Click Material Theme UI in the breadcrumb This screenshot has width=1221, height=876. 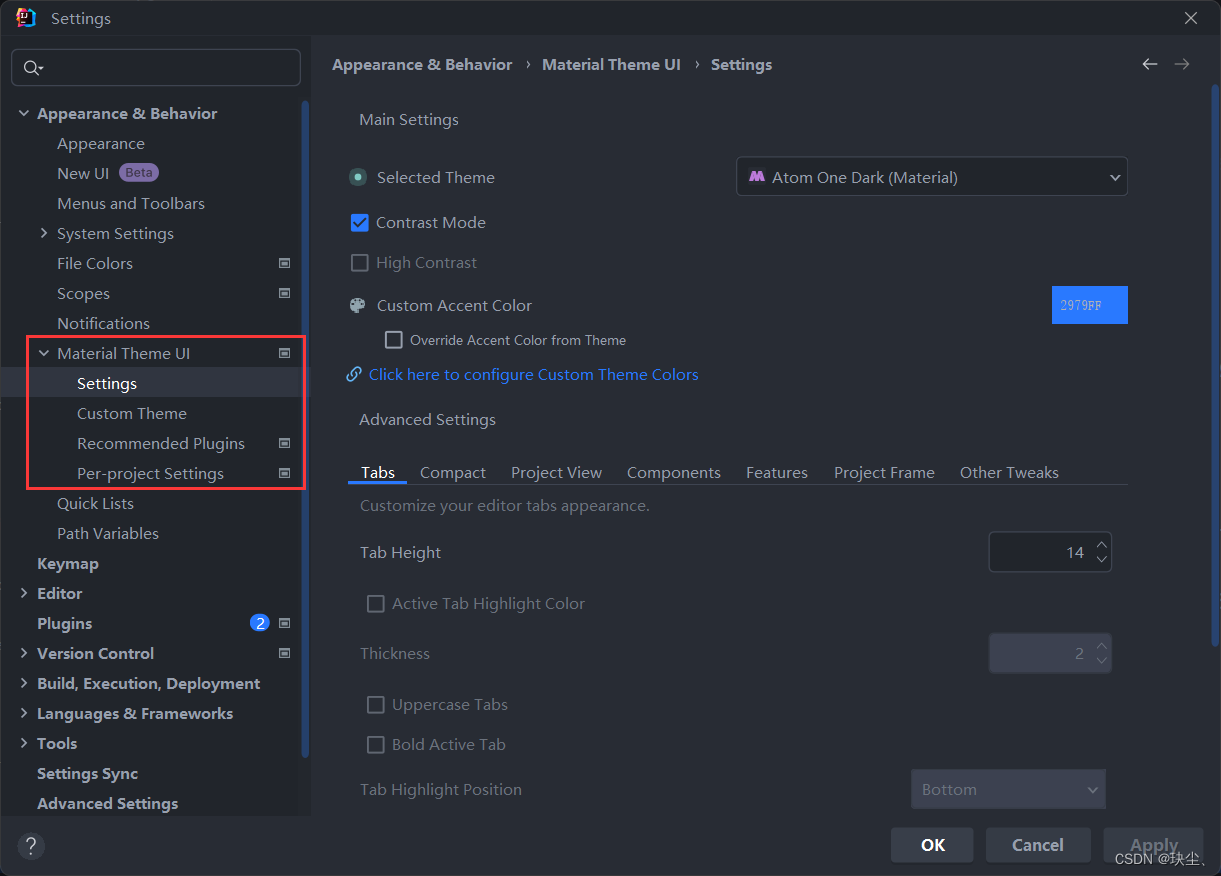[x=611, y=64]
